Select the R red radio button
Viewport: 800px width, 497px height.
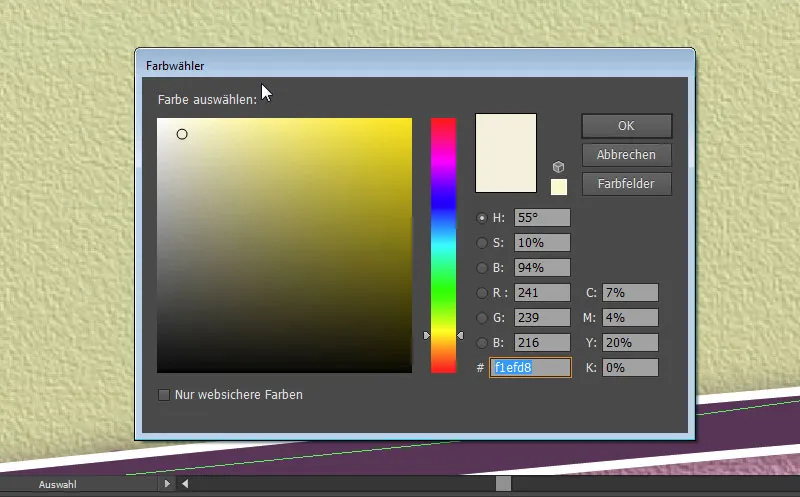click(482, 293)
